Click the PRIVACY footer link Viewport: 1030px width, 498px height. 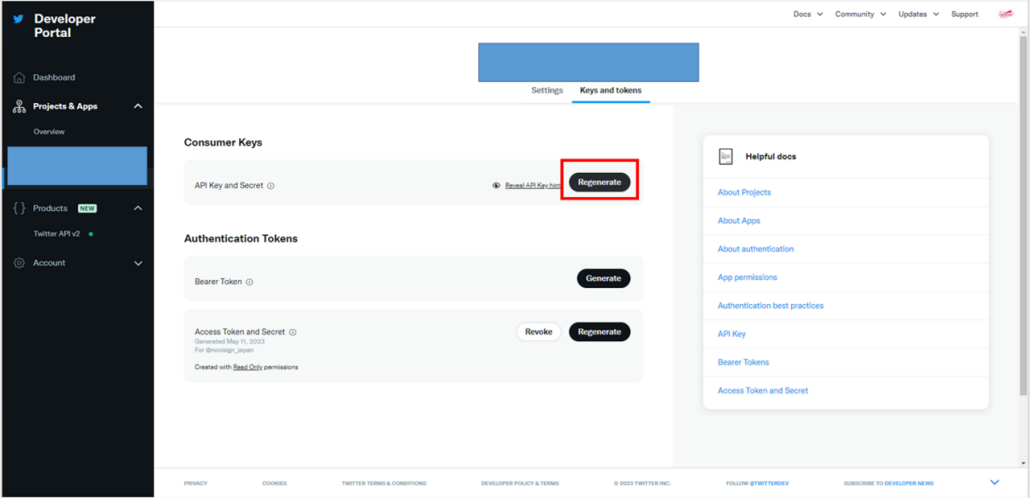pyautogui.click(x=195, y=483)
